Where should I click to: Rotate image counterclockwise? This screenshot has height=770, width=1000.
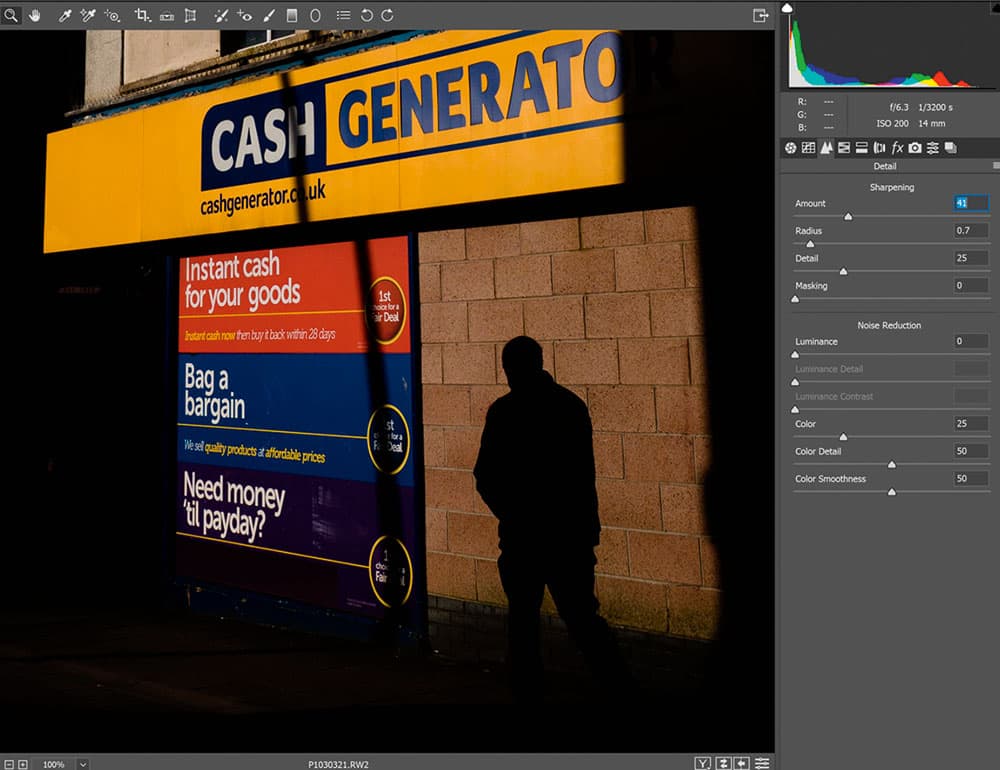[366, 15]
